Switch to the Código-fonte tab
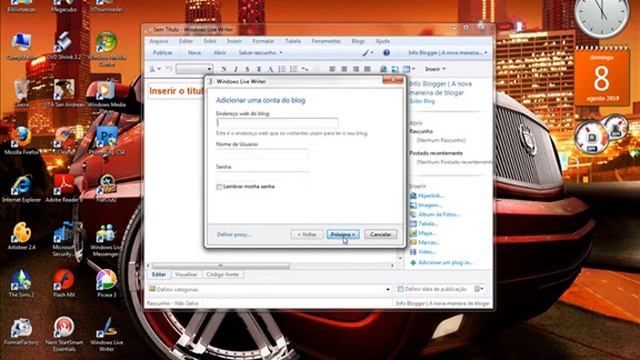This screenshot has width=640, height=360. (222, 274)
